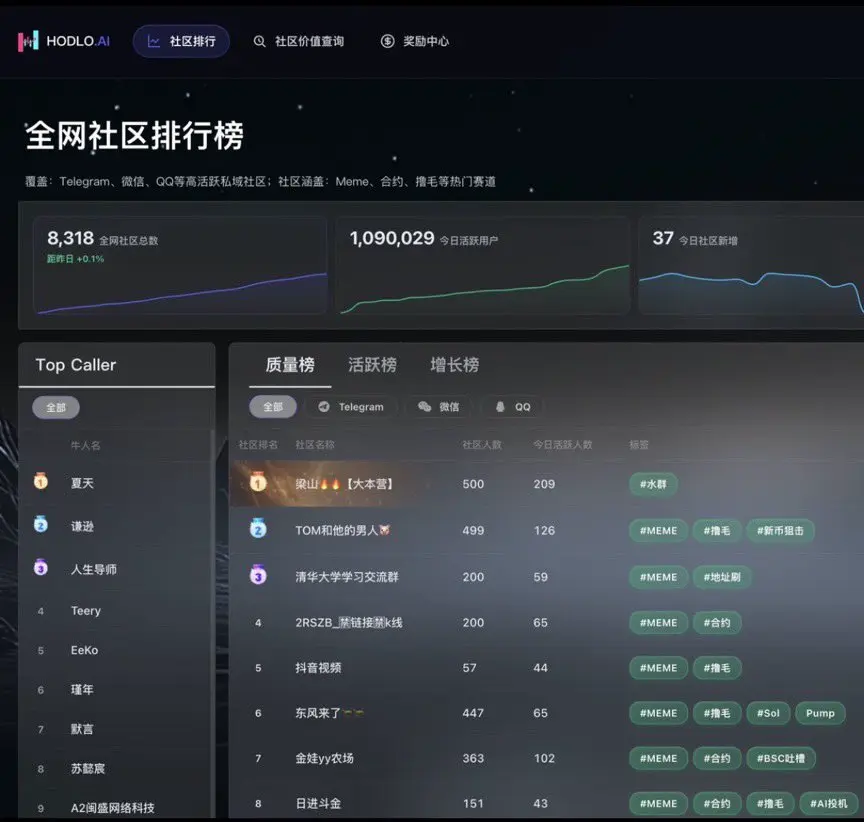Viewport: 864px width, 822px height.
Task: Switch to the 质量榜 tab
Action: 290,365
